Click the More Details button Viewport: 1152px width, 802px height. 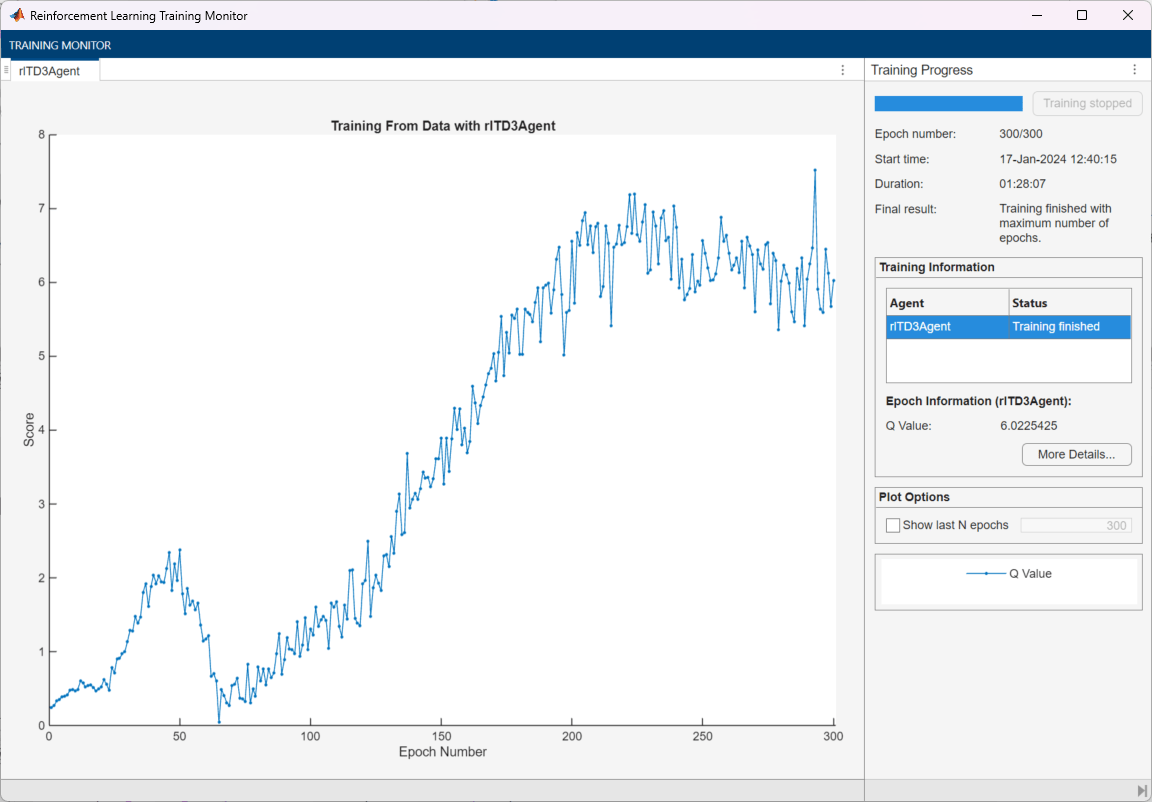(x=1076, y=454)
